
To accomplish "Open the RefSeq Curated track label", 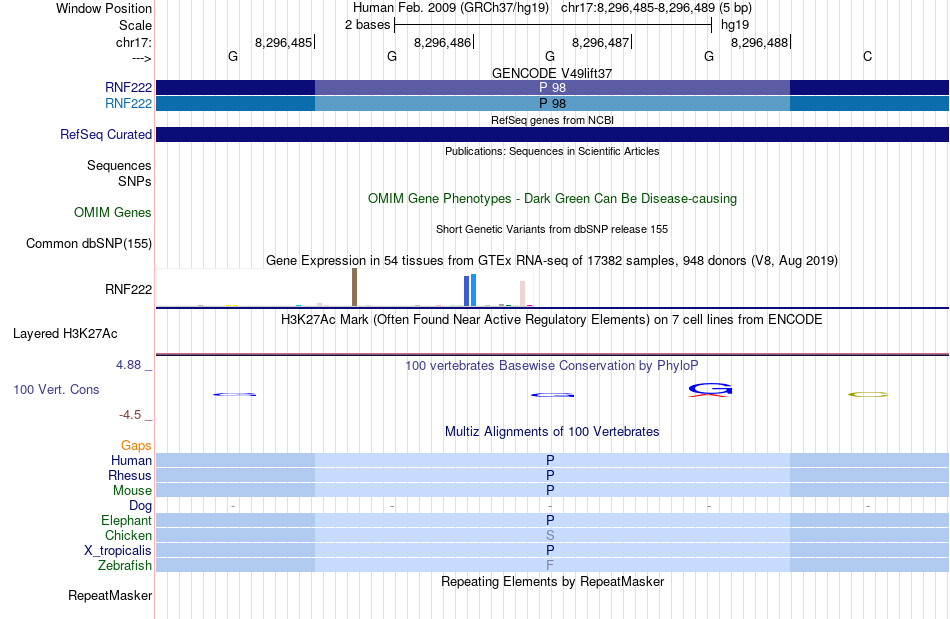I will (106, 134).
